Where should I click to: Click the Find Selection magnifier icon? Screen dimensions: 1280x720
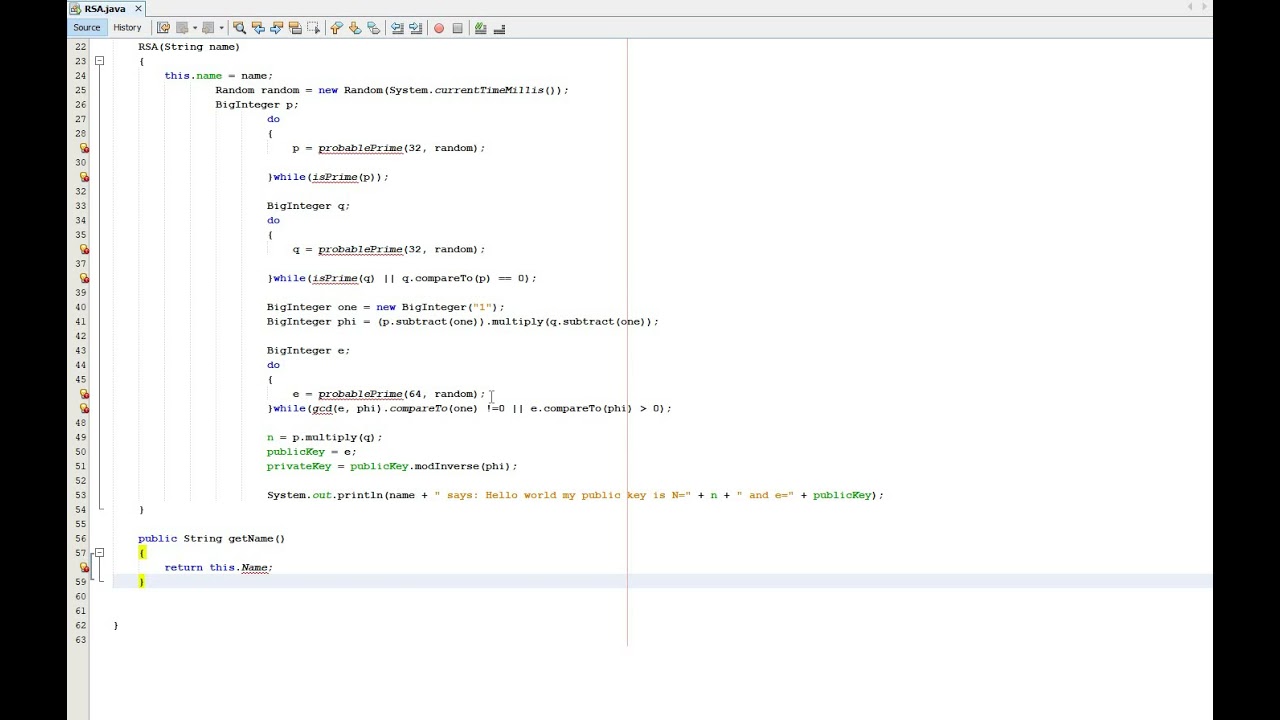[x=239, y=28]
